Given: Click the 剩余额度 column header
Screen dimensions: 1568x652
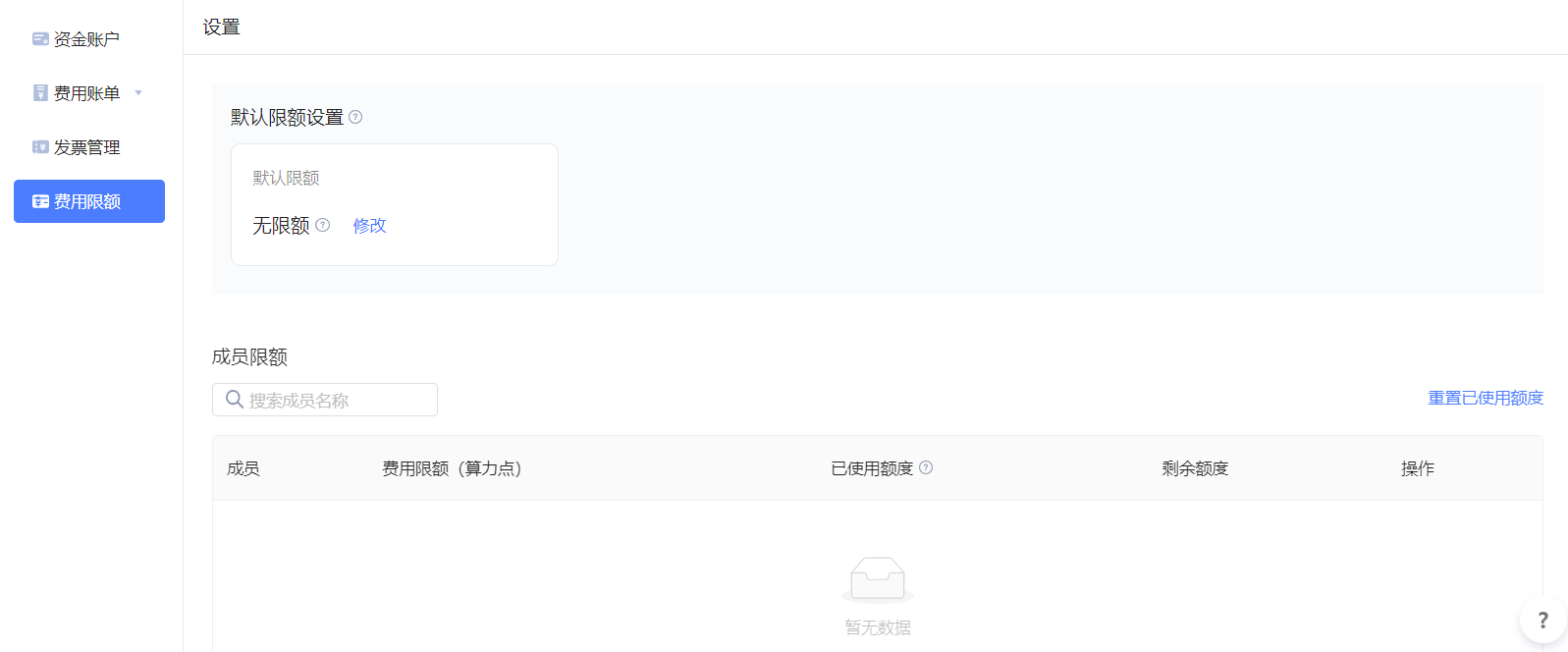Looking at the screenshot, I should coord(1195,468).
